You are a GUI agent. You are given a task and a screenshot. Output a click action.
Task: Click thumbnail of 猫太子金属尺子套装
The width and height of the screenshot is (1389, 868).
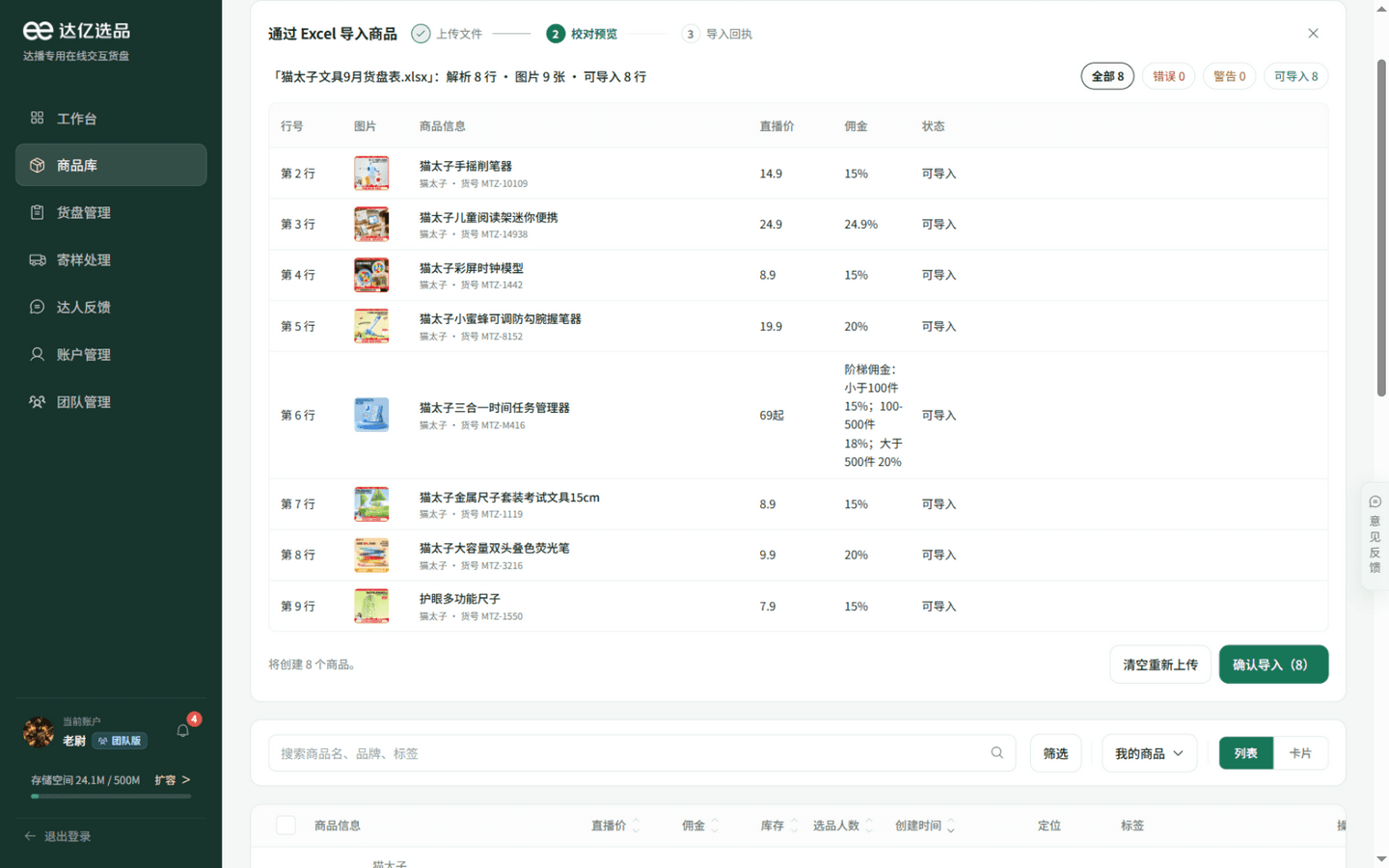(371, 504)
